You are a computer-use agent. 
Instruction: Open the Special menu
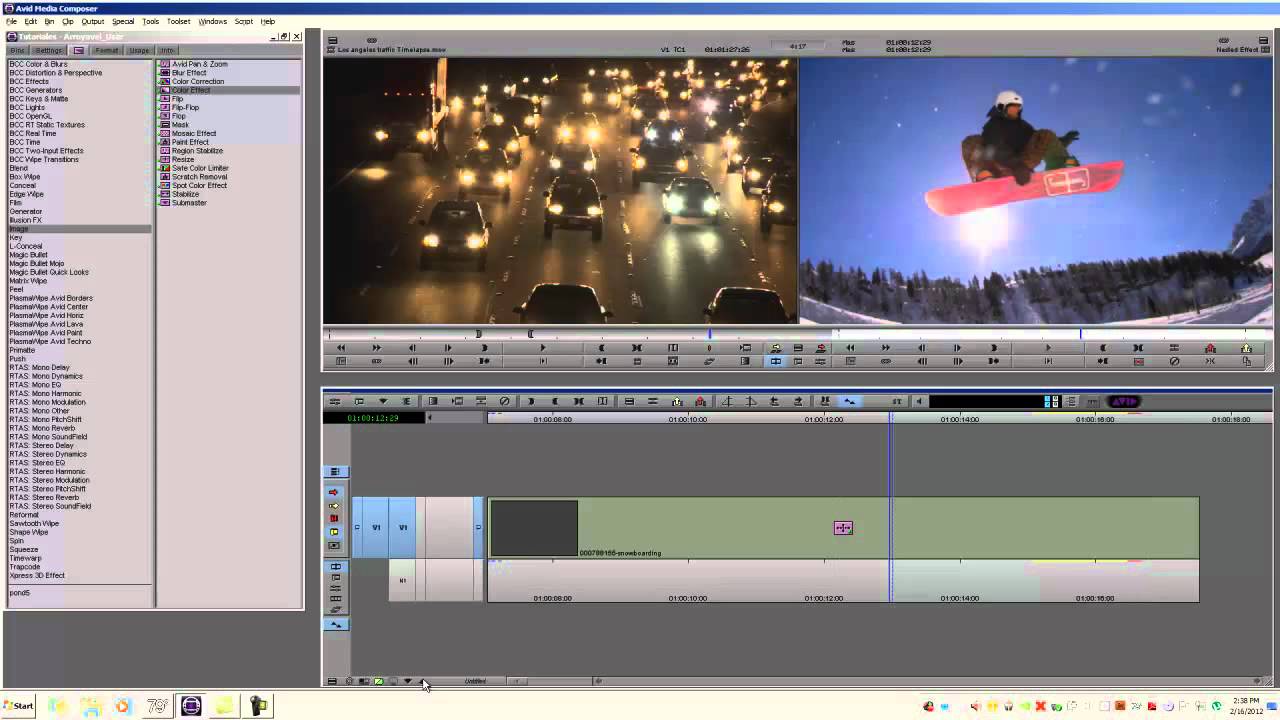123,21
